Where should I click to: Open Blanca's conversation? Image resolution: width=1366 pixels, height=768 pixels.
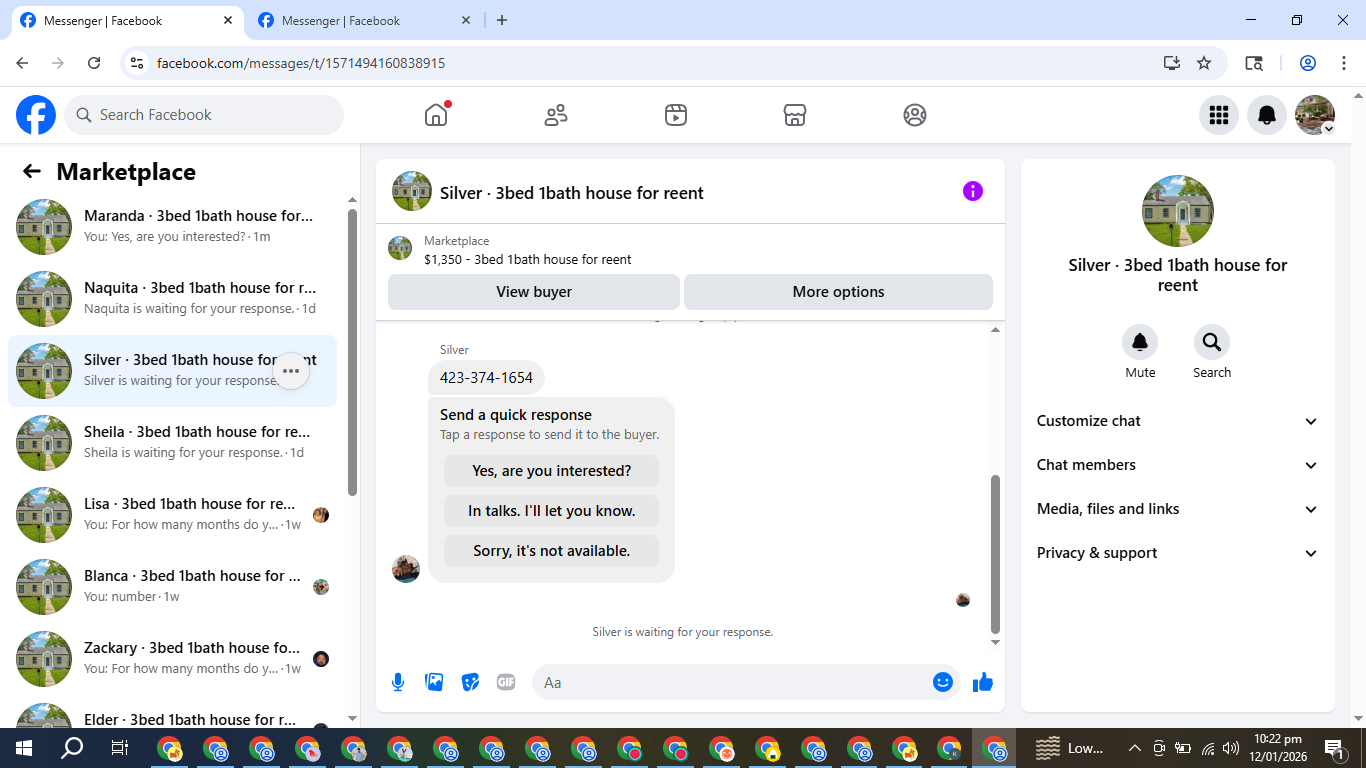point(172,587)
